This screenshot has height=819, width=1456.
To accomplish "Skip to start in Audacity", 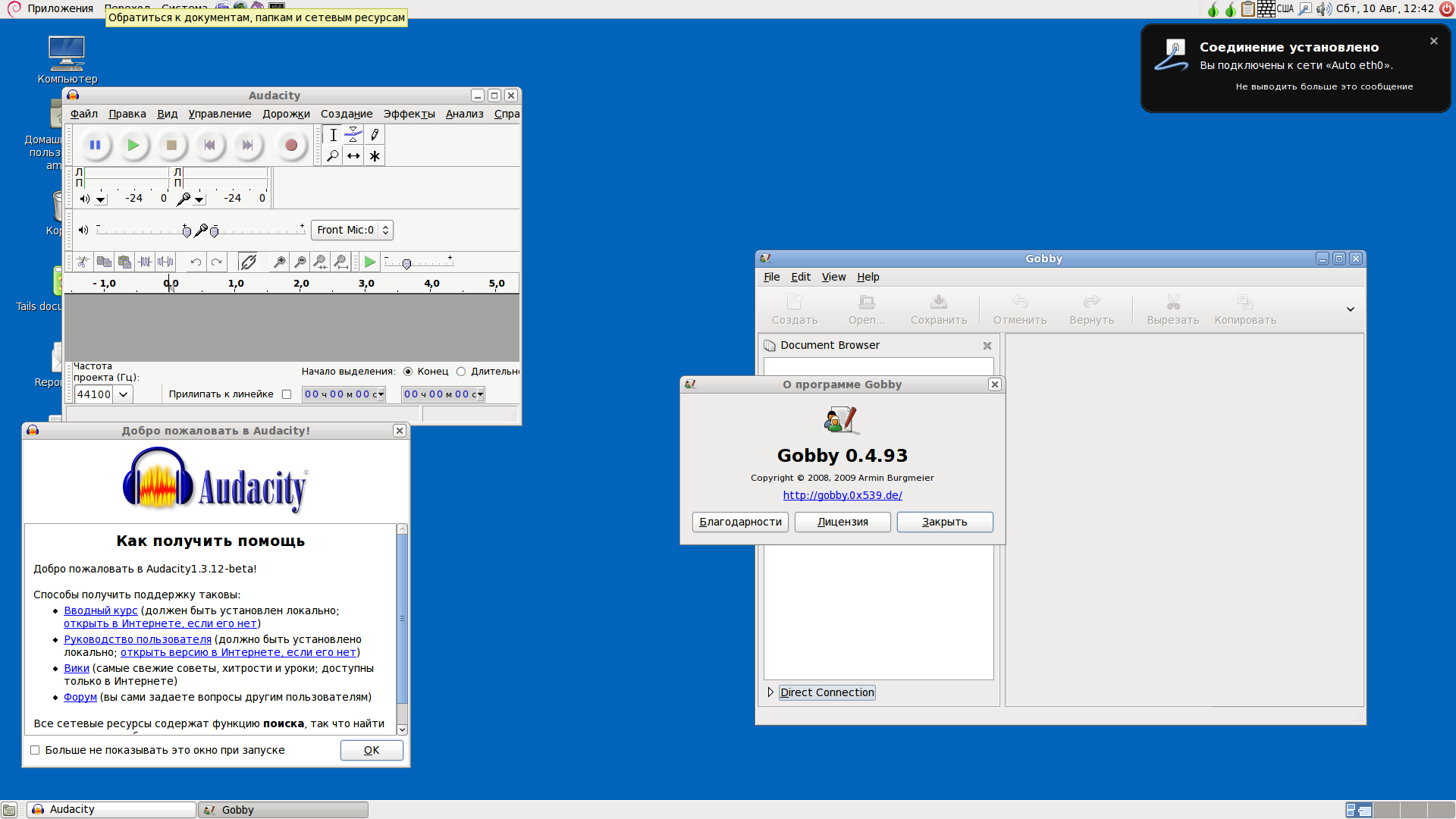I will pos(210,145).
